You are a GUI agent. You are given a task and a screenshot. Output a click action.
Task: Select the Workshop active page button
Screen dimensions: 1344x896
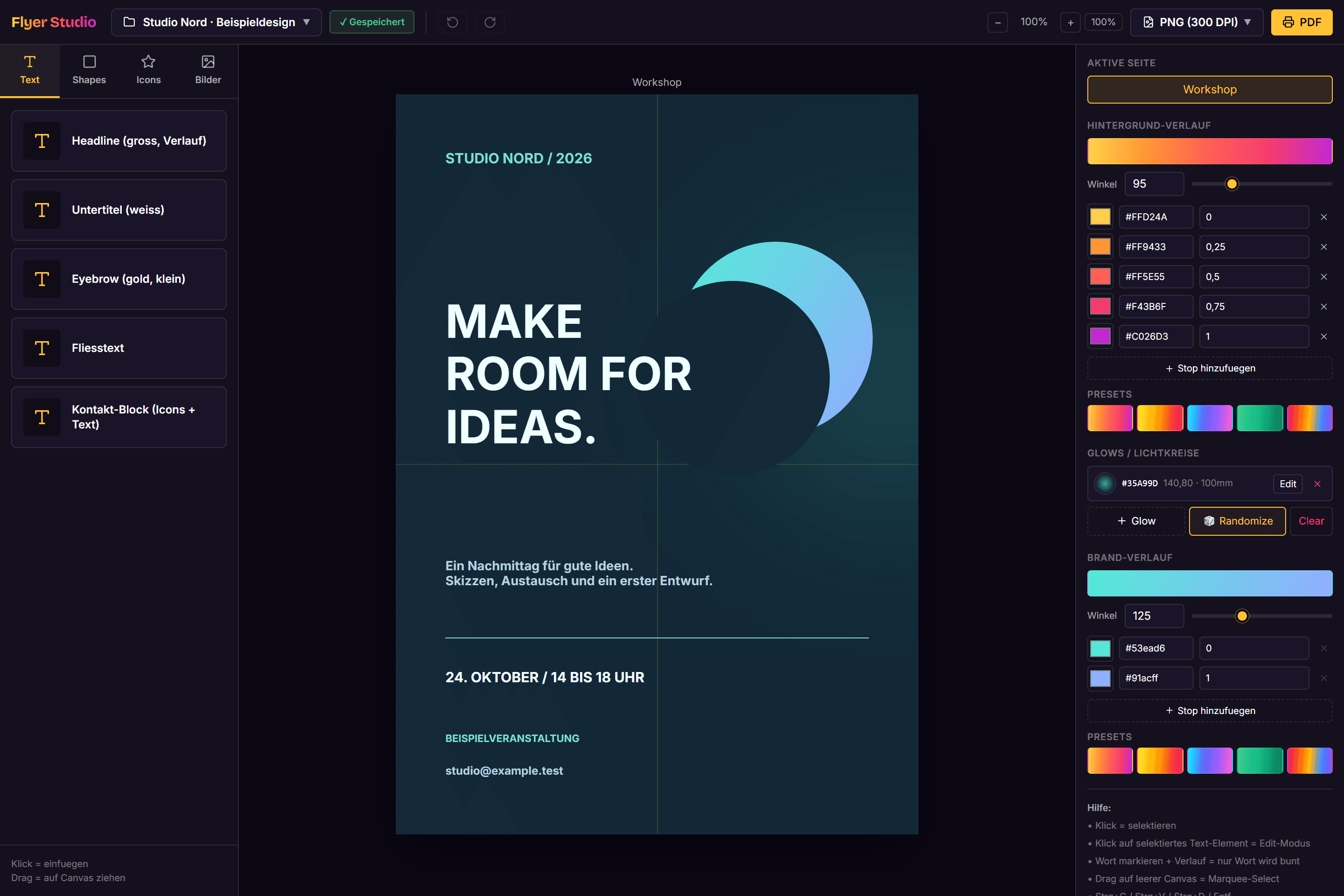pos(1210,90)
